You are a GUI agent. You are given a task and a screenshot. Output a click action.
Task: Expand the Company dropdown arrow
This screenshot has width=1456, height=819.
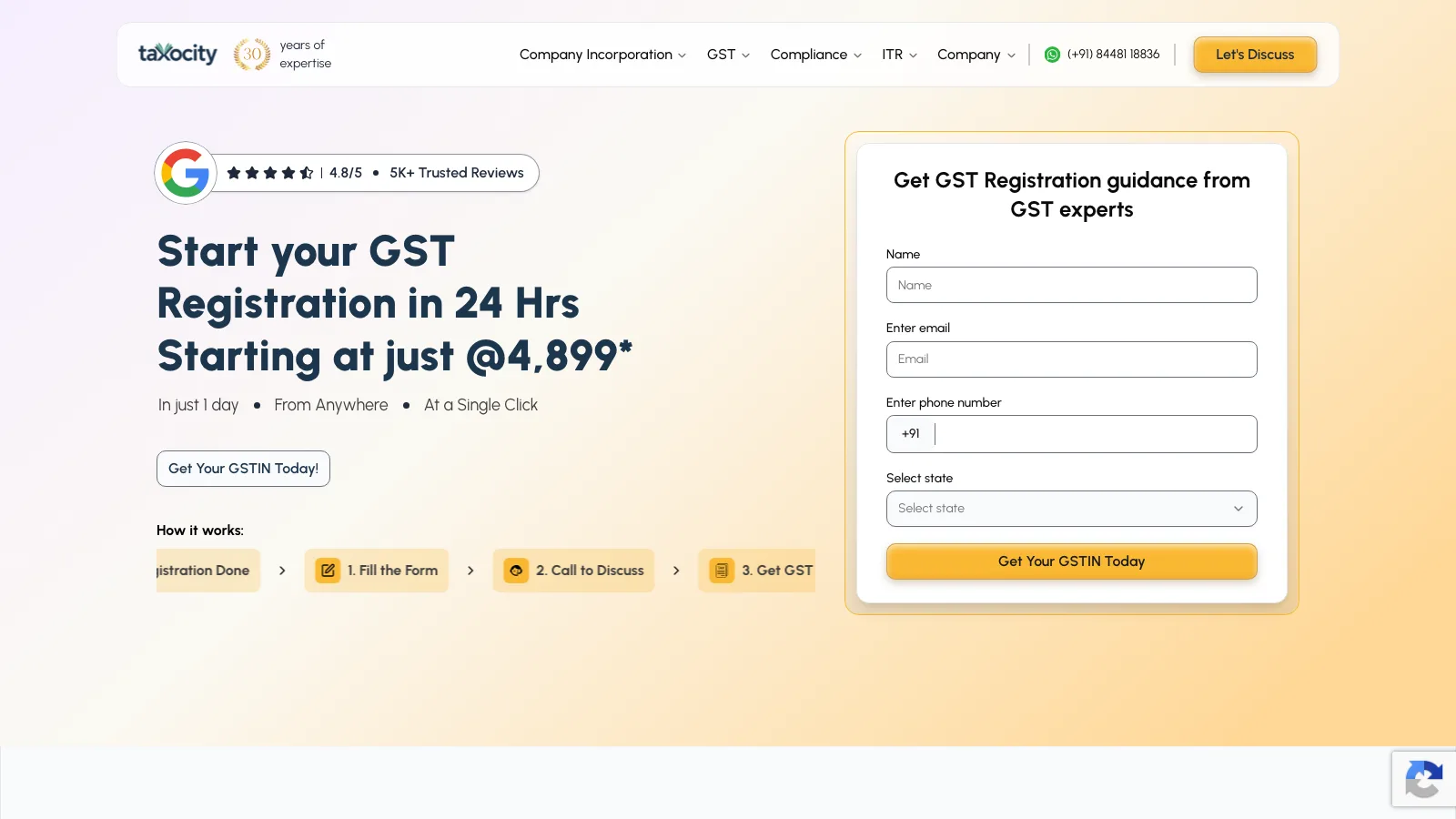point(1011,56)
